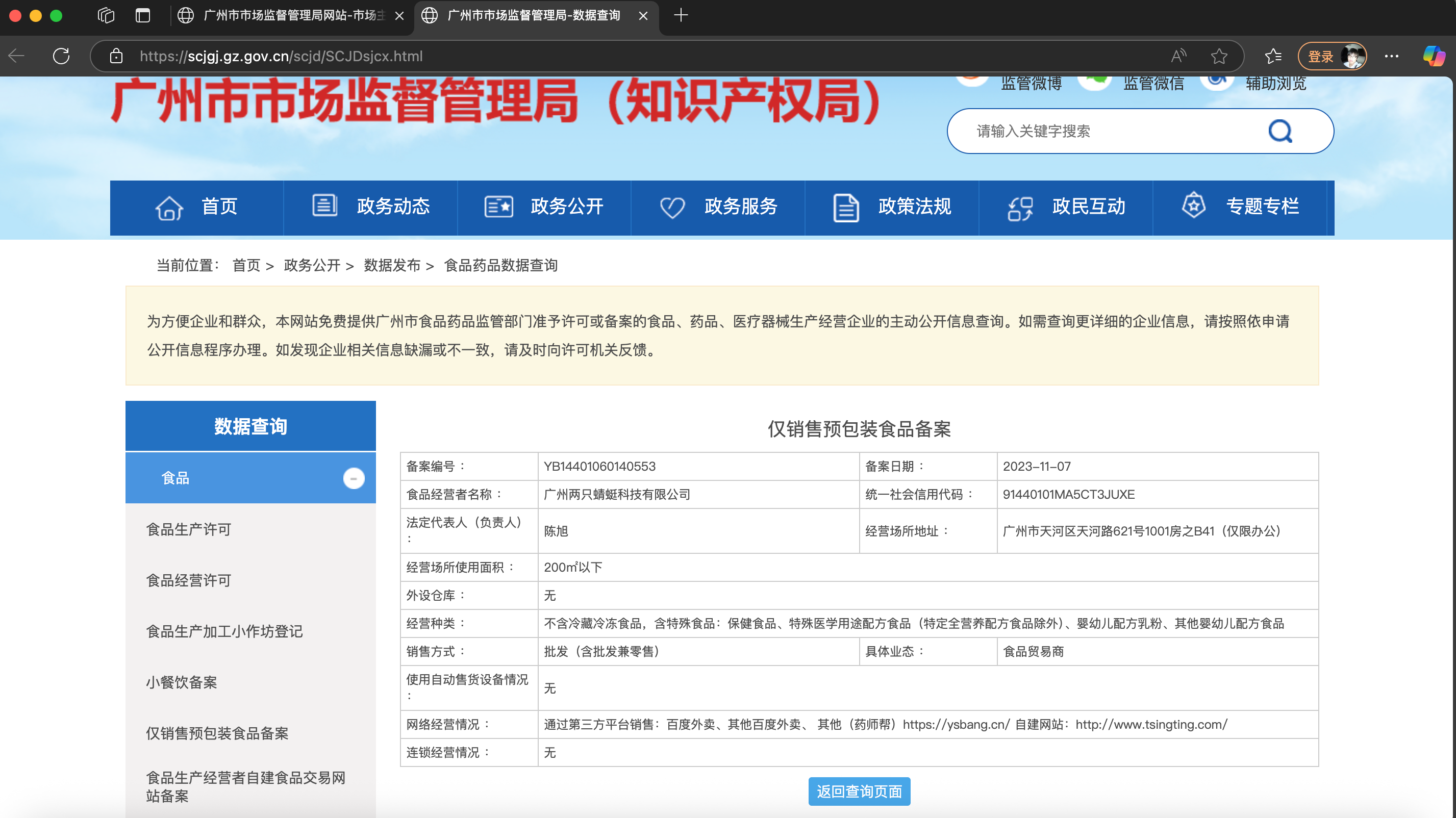This screenshot has width=1456, height=818.
Task: Open browser settings ellipsis menu
Action: 1392,56
